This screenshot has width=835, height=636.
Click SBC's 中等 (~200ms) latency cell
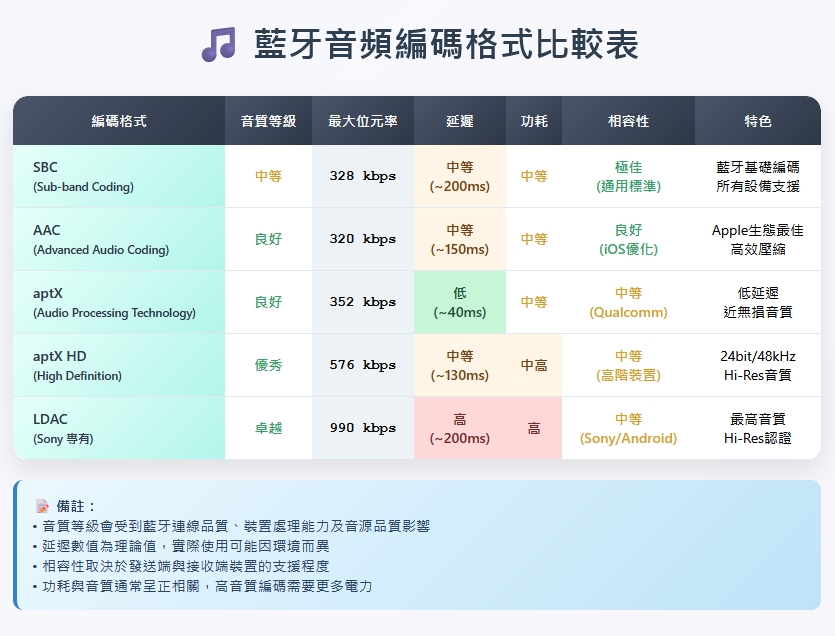(x=460, y=176)
